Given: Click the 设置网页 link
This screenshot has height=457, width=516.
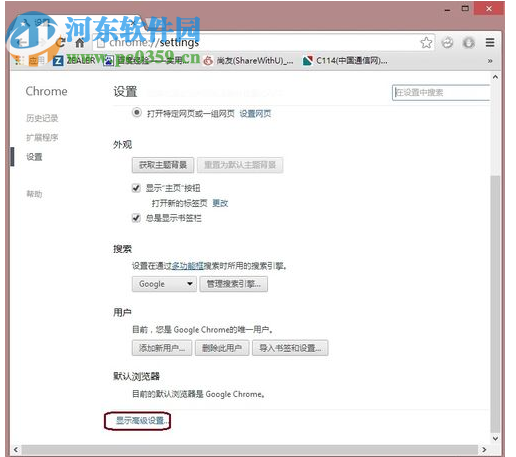Looking at the screenshot, I should [255, 114].
